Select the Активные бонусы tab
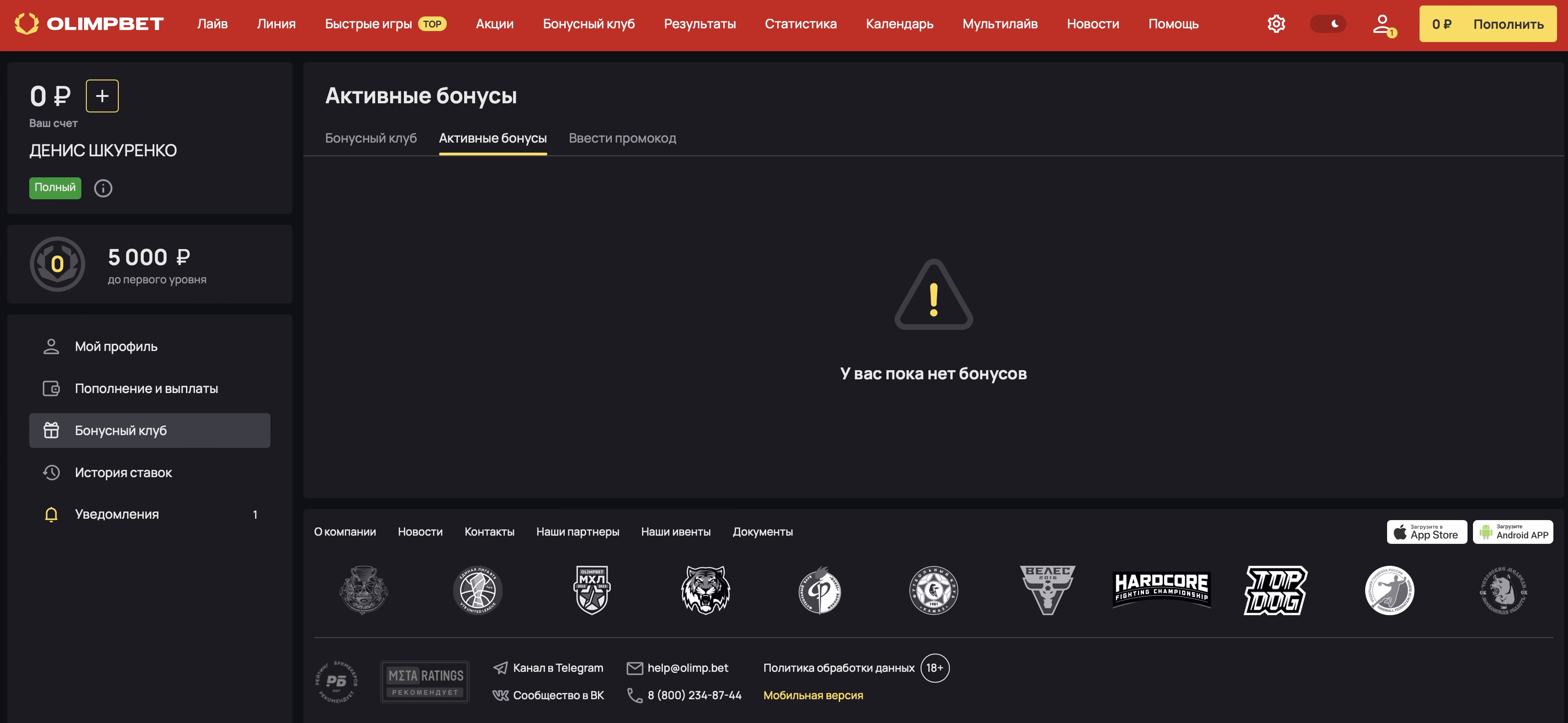The width and height of the screenshot is (1568, 723). (x=493, y=138)
